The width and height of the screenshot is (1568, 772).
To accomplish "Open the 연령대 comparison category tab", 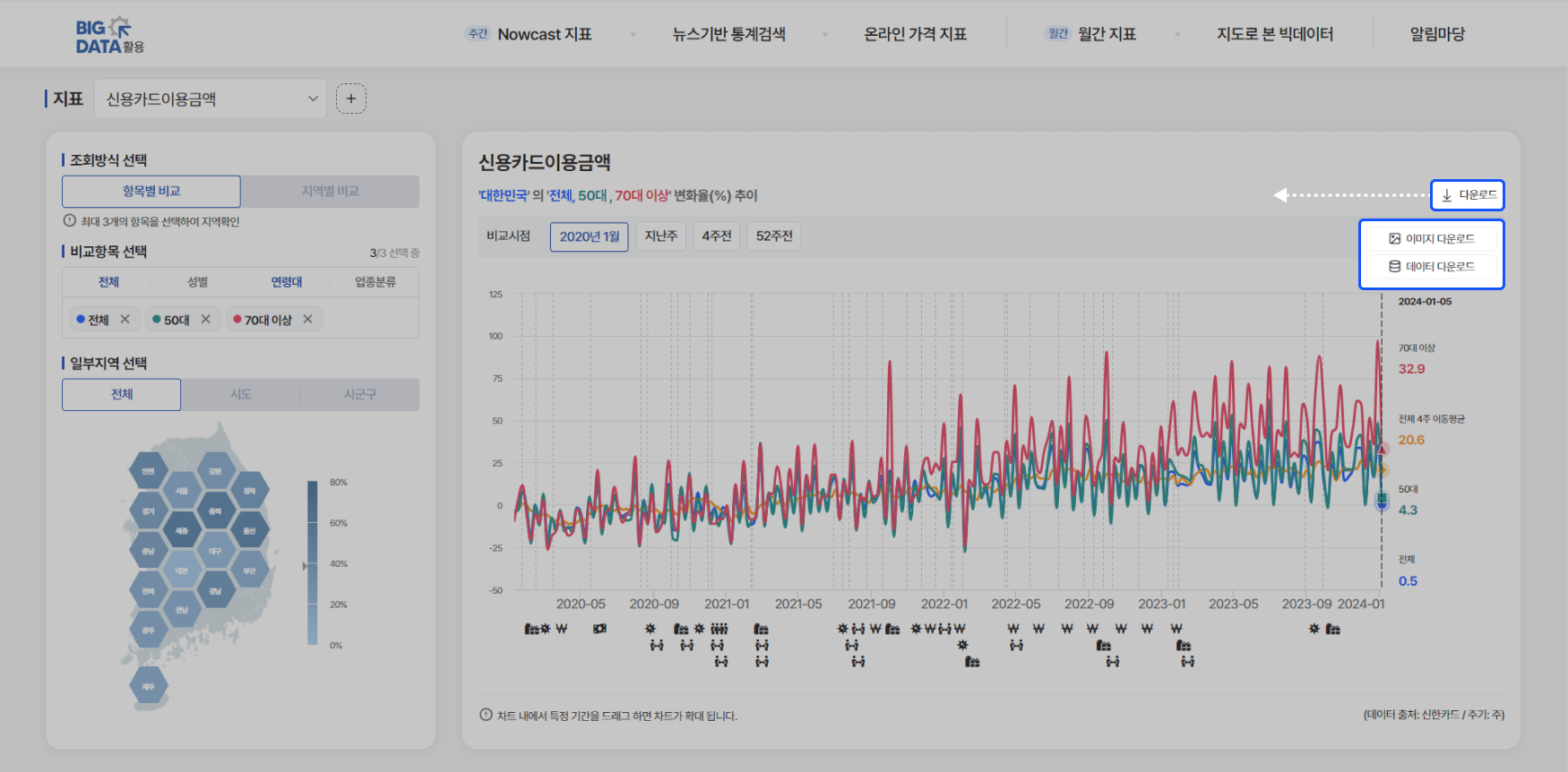I will (287, 282).
